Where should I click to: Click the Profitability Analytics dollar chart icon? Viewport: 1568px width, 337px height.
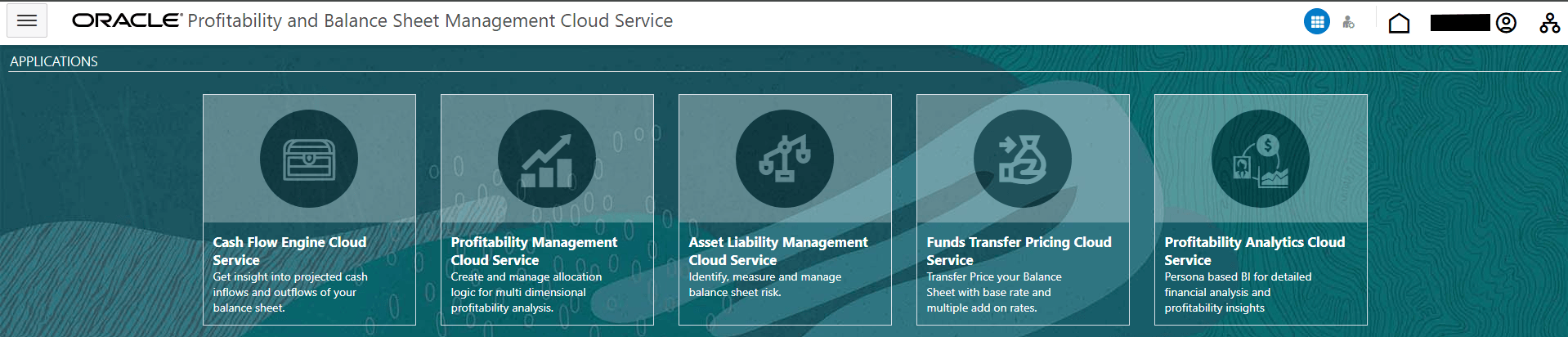coord(1261,159)
